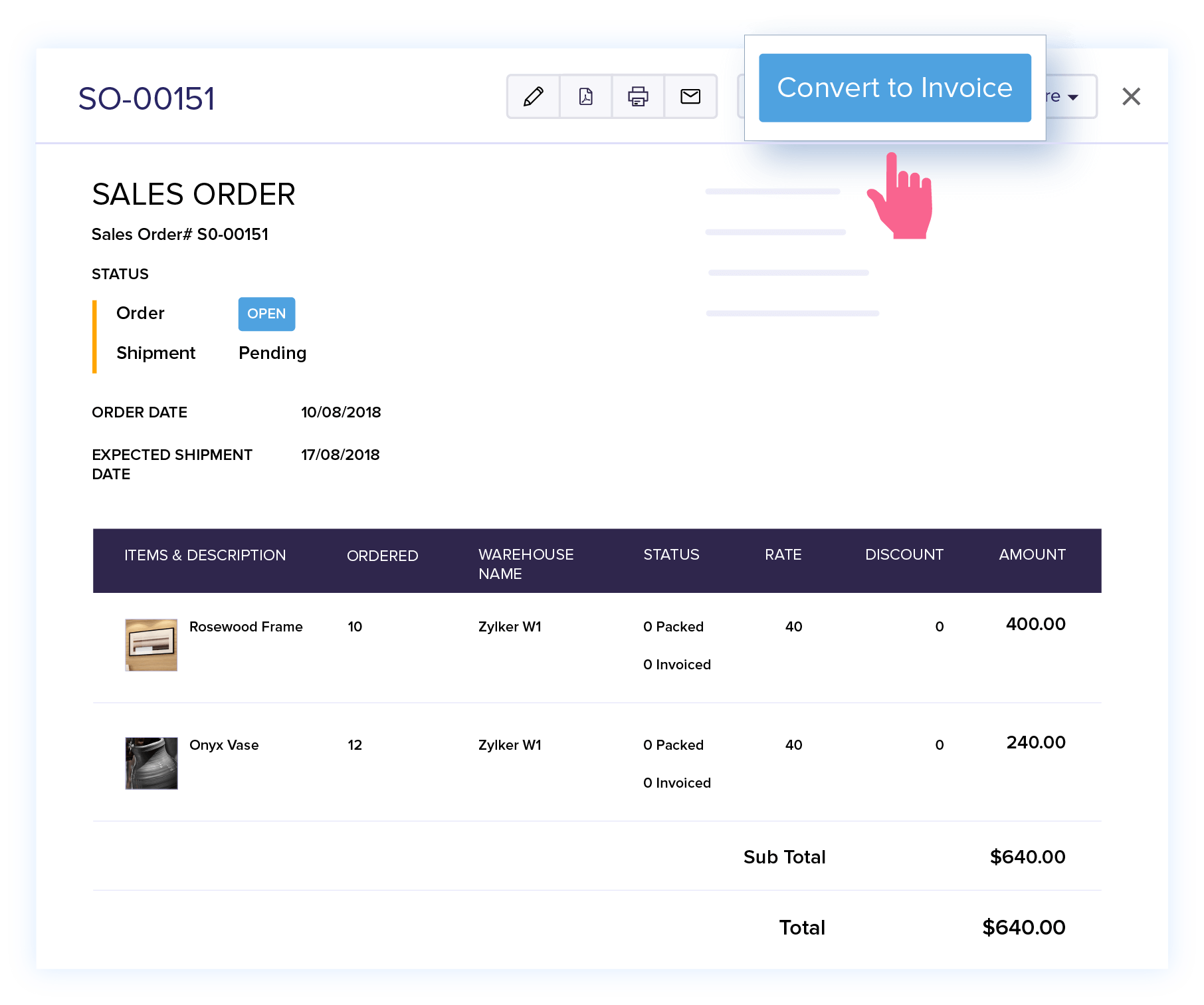
Task: Select the order date 10/08/2018
Action: point(341,412)
